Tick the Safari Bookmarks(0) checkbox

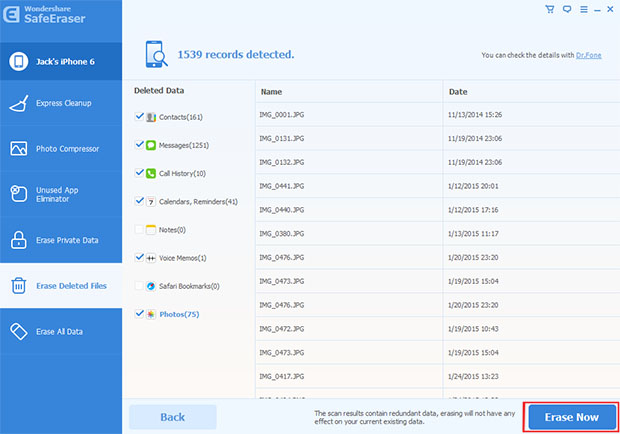[x=138, y=286]
